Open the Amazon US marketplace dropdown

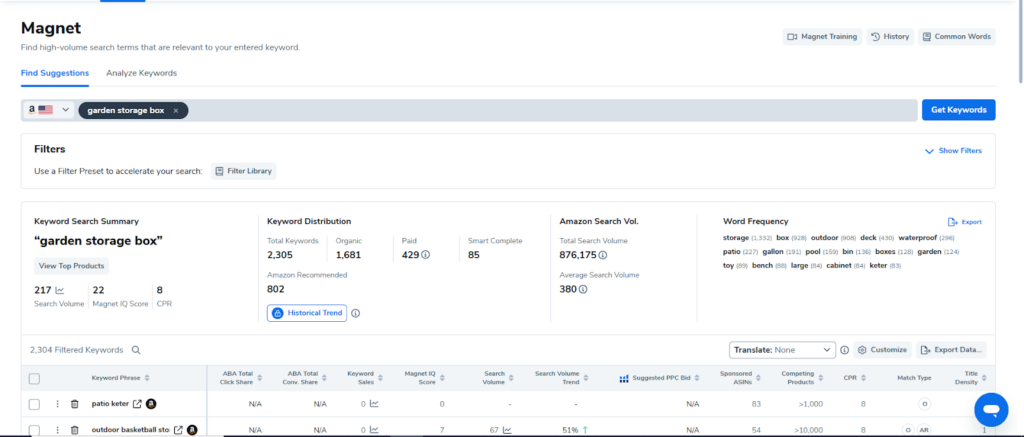click(x=50, y=110)
